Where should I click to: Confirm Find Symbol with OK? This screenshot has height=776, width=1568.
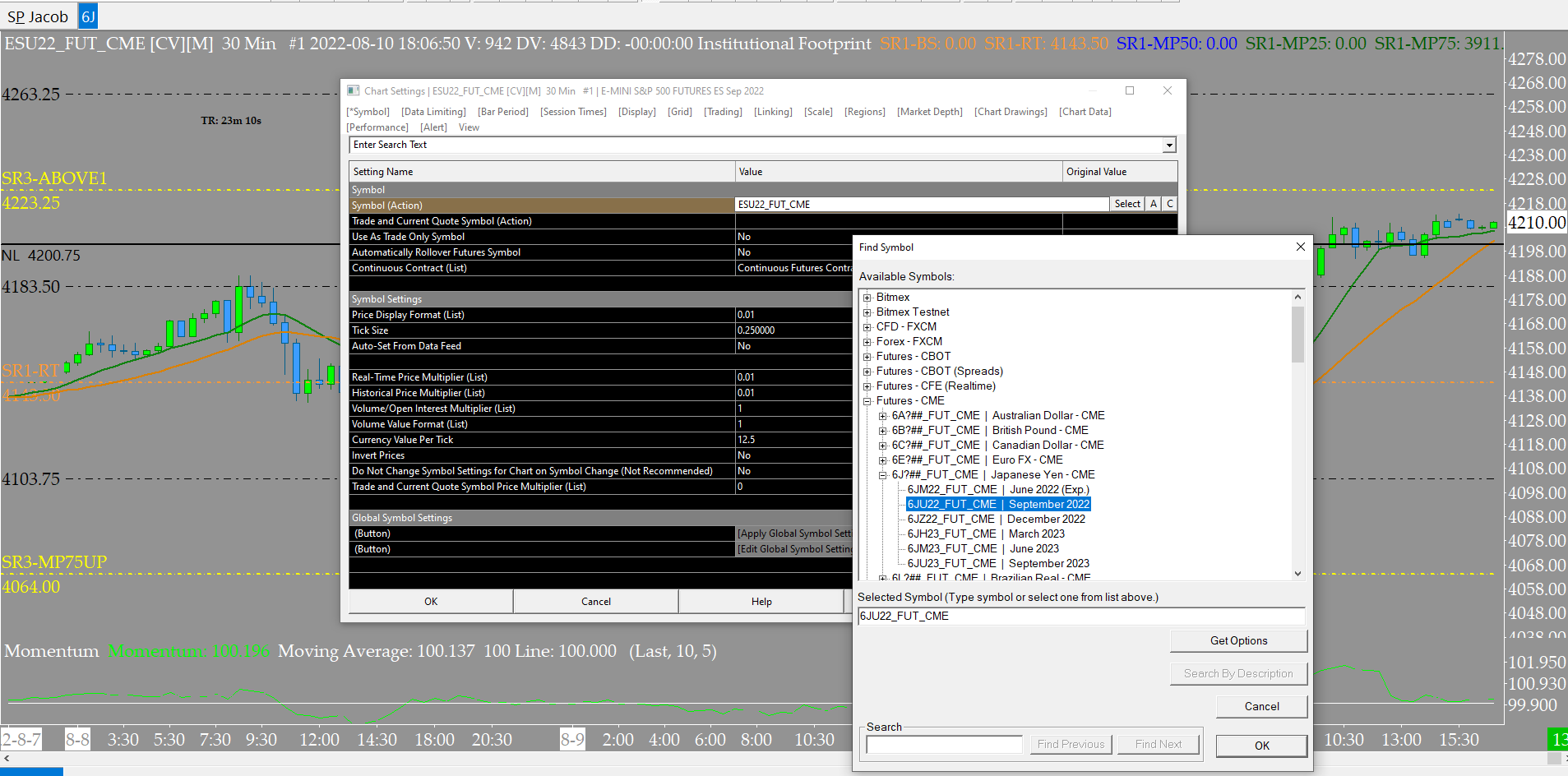[1261, 746]
